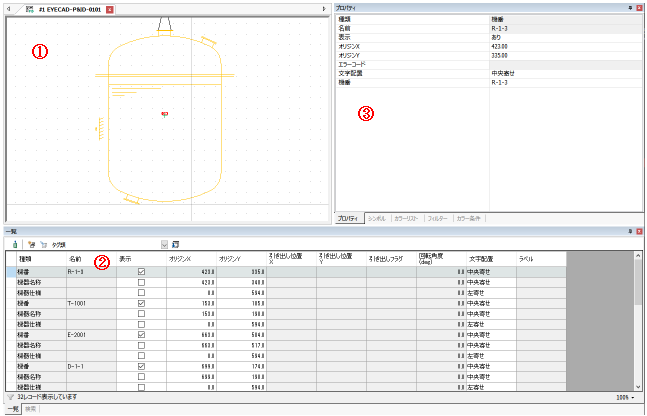Switch to the プロパティ tab
This screenshot has width=647, height=416.
pos(349,219)
